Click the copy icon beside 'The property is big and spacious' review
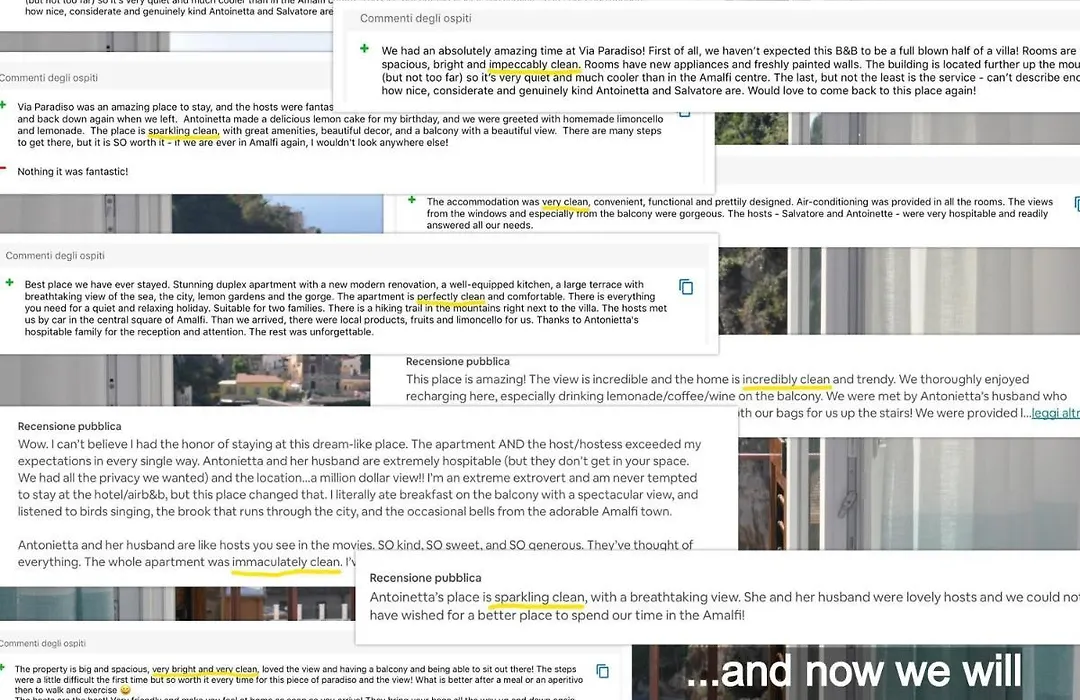This screenshot has height=700, width=1080. coord(603,671)
